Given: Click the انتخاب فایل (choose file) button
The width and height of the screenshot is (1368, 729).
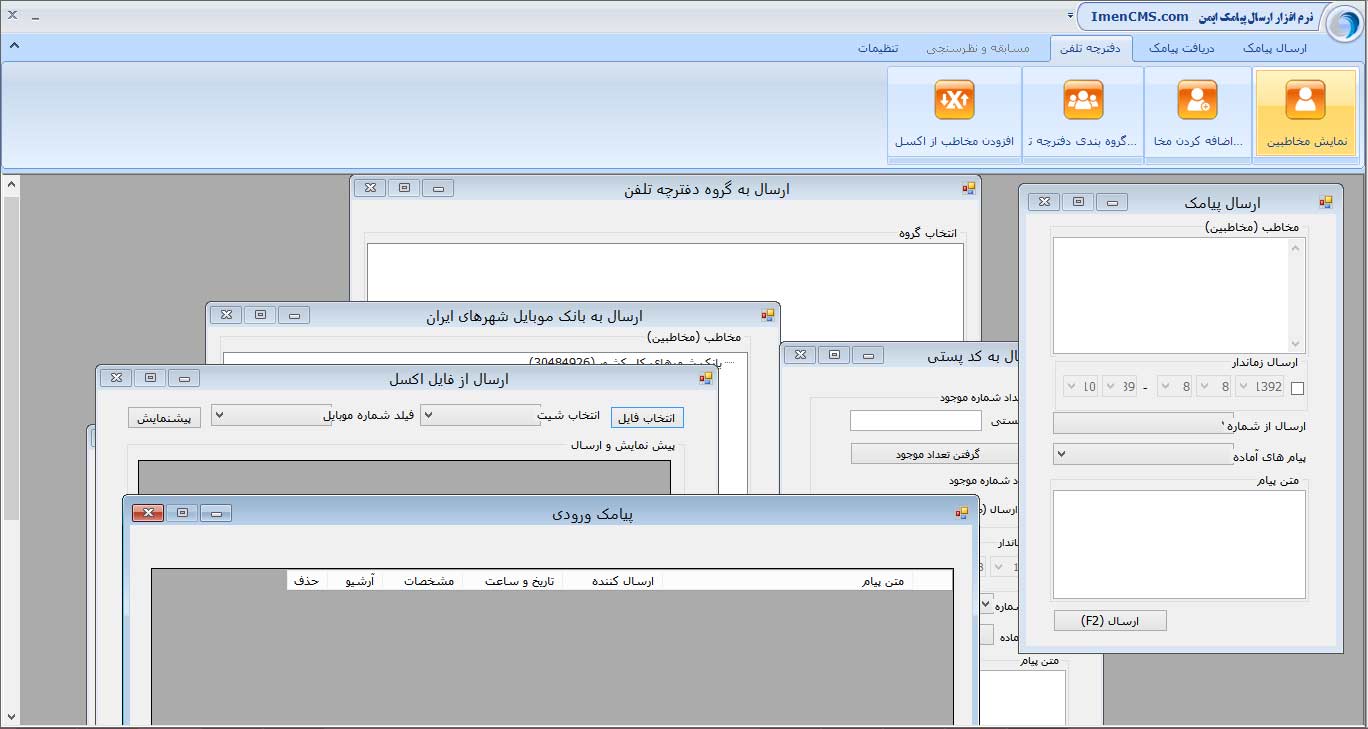Looking at the screenshot, I should (x=648, y=418).
